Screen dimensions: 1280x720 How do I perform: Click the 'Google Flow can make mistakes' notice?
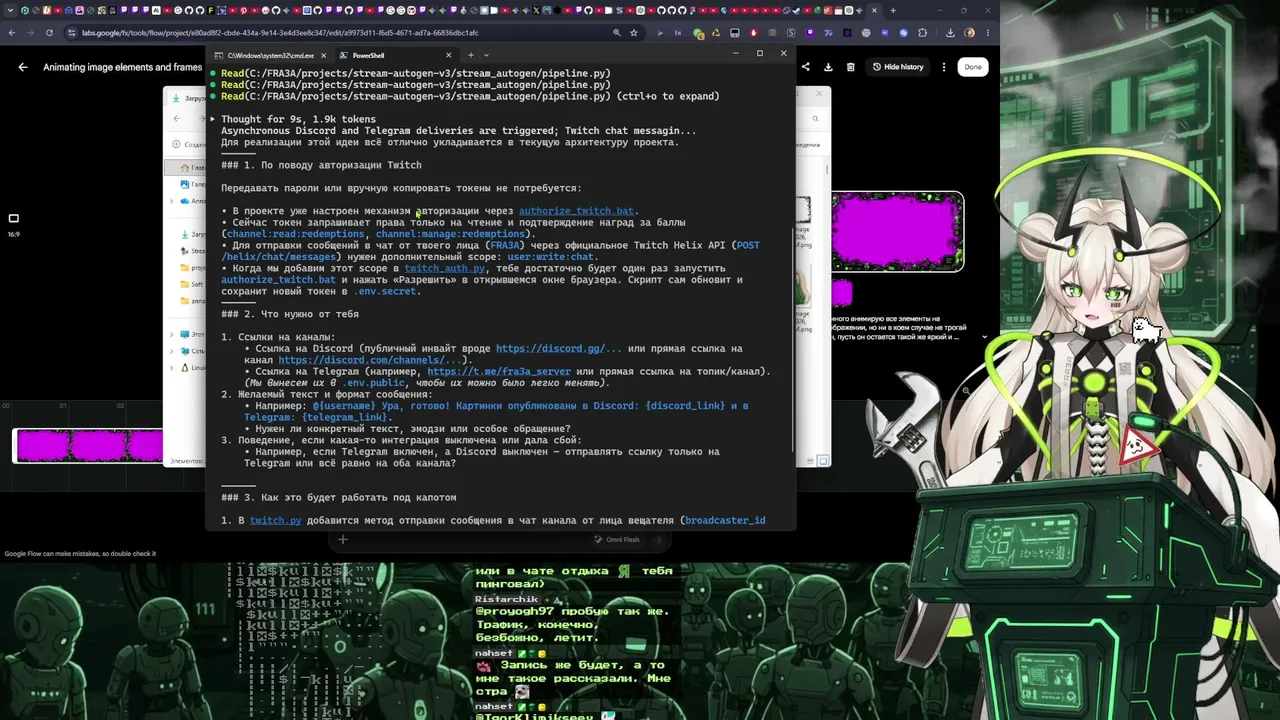click(80, 554)
